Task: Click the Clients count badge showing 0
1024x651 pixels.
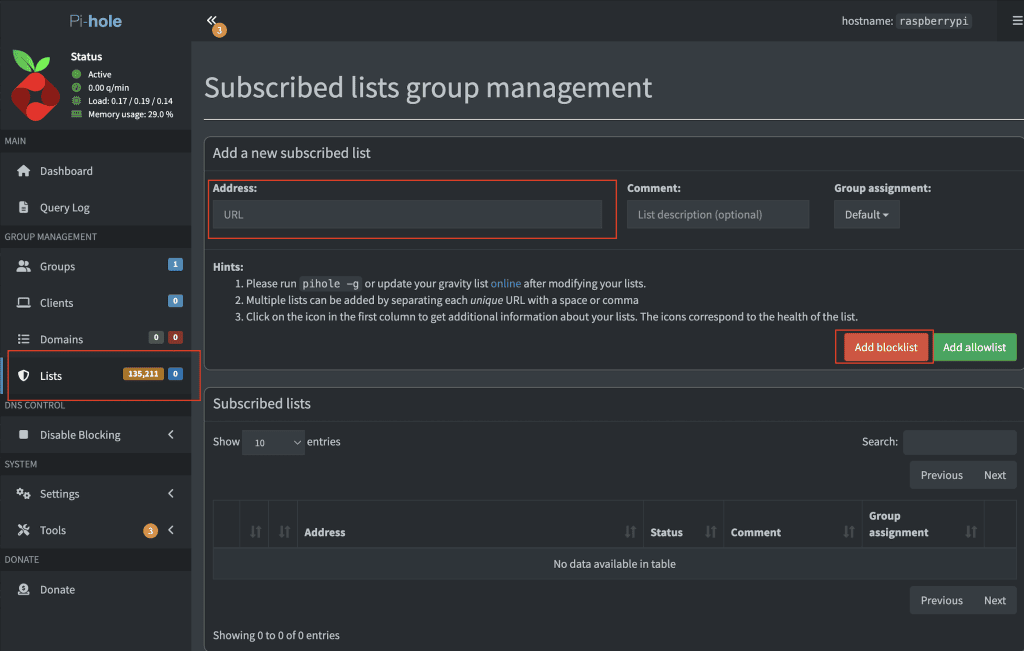Action: 175,301
